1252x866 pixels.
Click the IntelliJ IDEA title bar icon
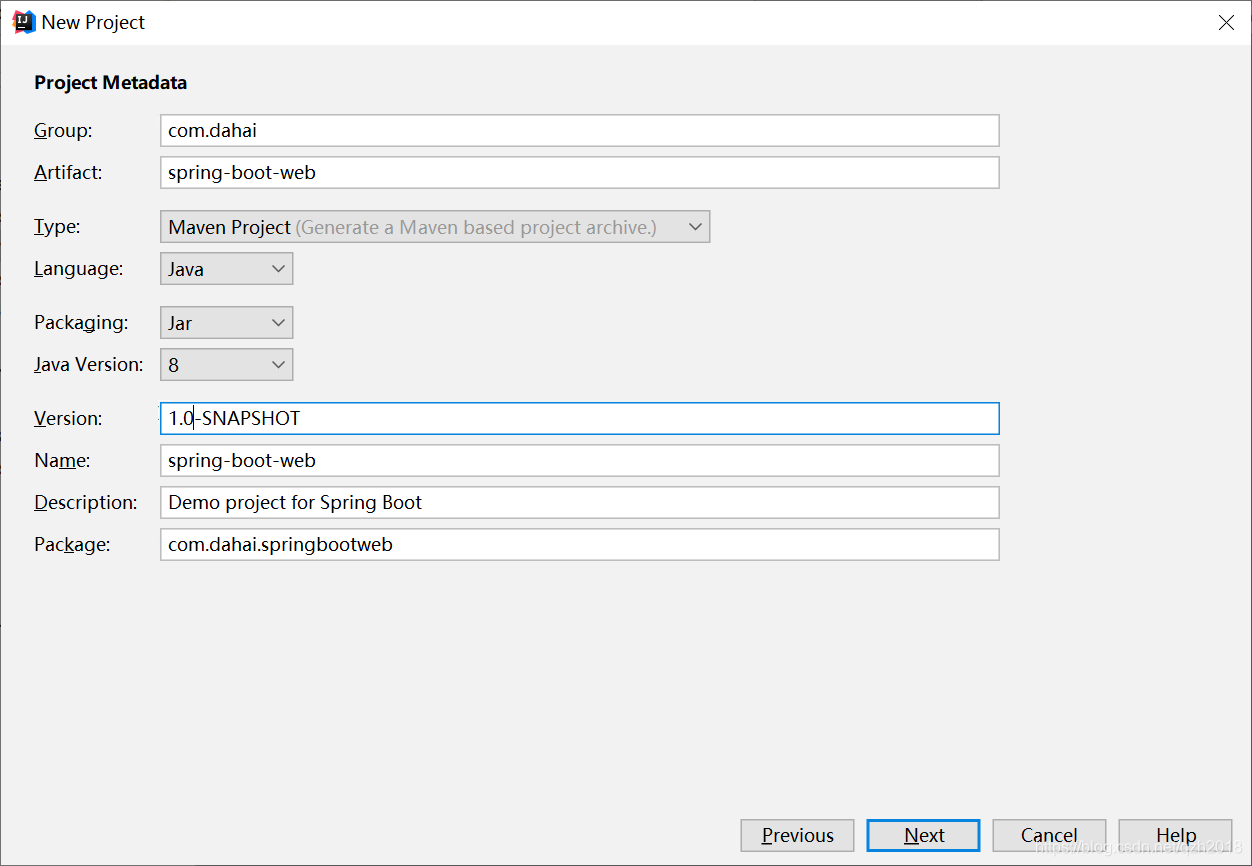pos(23,22)
